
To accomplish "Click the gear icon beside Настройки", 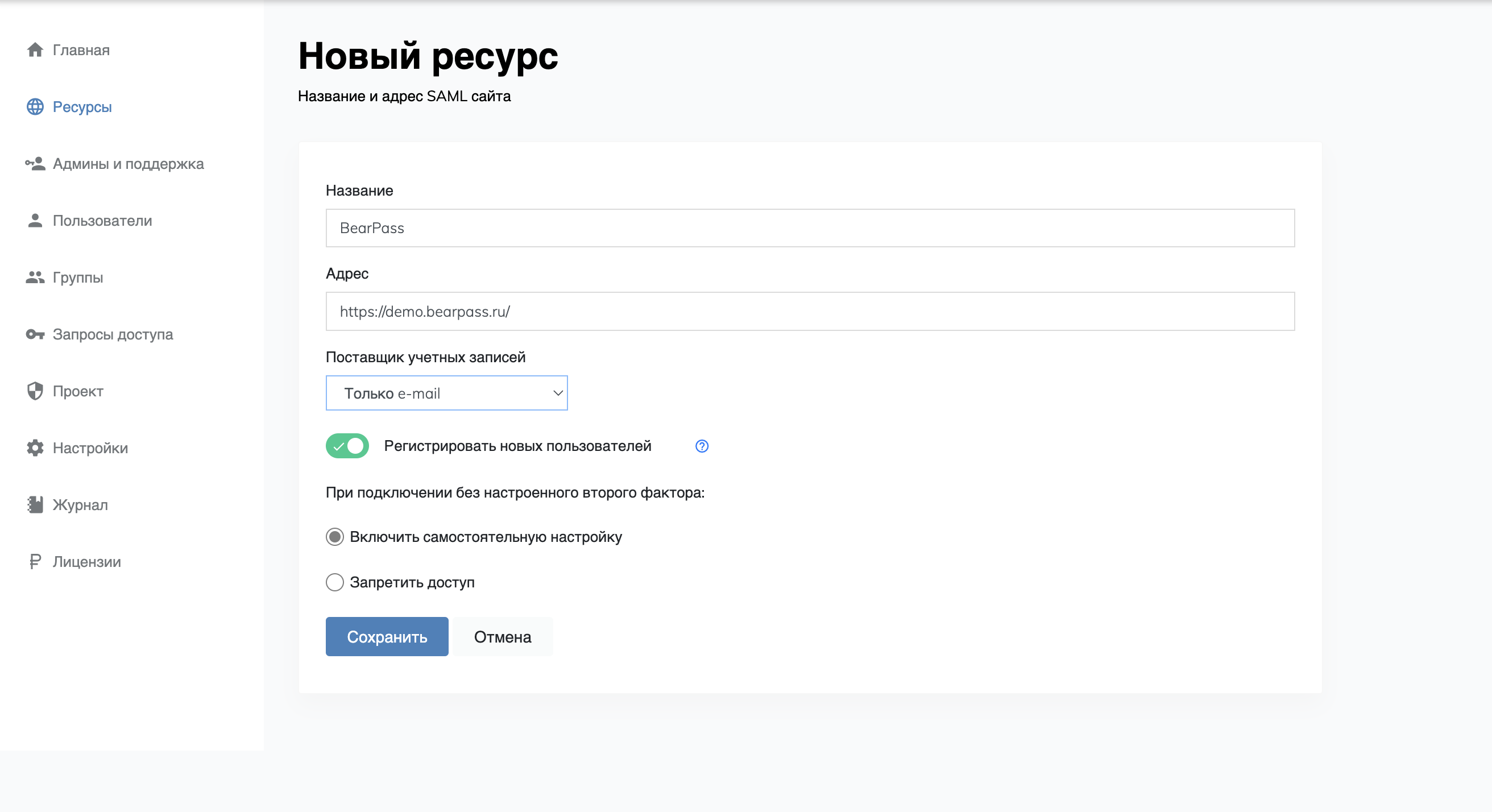I will click(x=35, y=448).
